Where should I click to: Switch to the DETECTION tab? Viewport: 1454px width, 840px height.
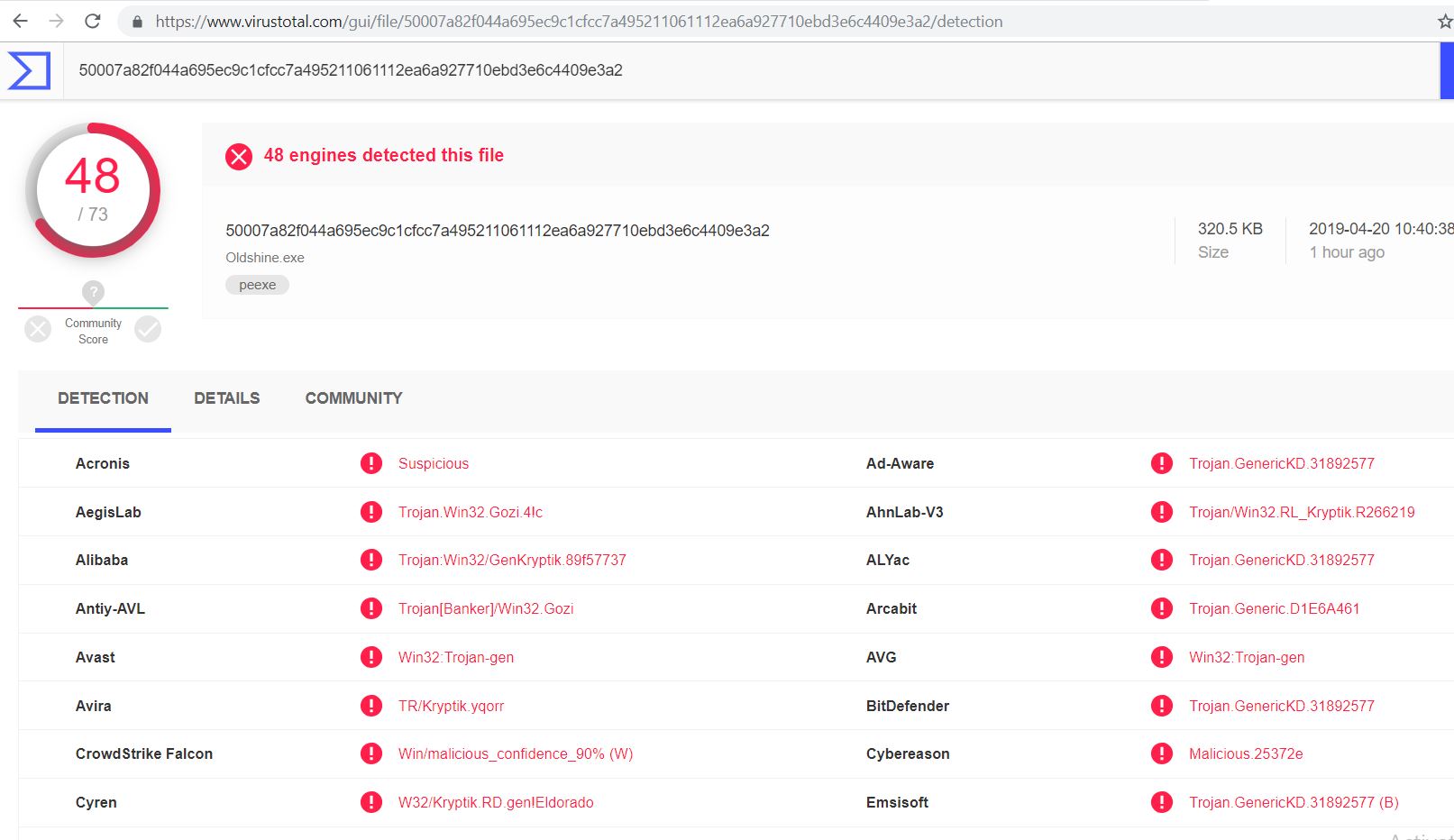point(103,398)
